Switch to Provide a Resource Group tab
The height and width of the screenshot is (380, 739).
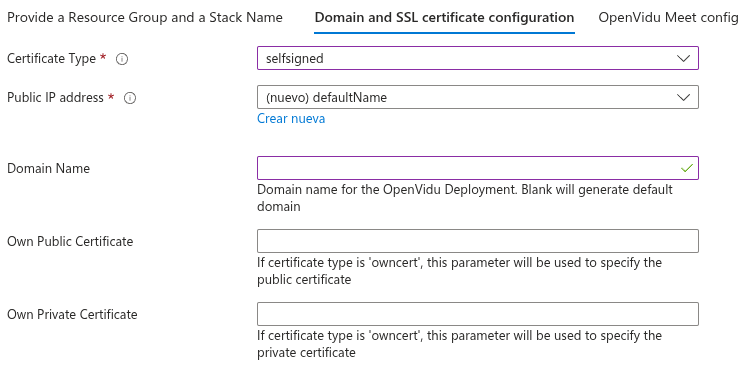coord(145,17)
